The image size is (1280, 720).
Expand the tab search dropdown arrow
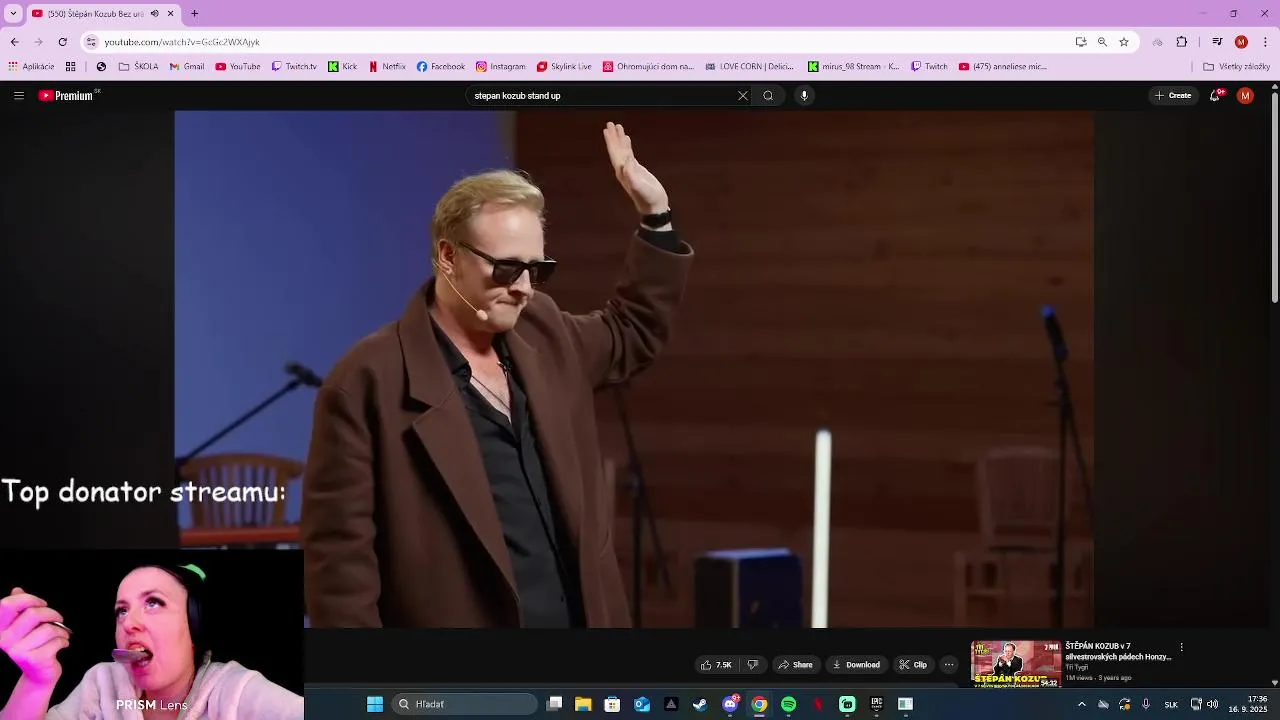13,13
